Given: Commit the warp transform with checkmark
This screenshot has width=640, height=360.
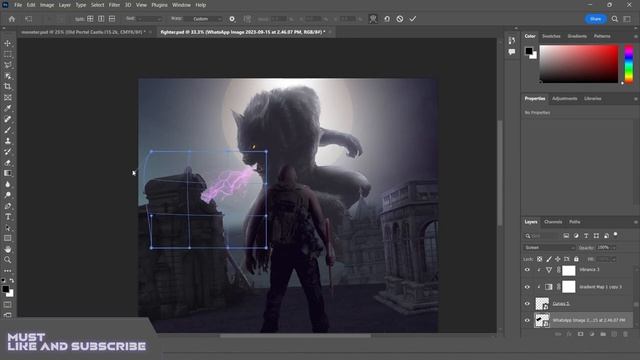Looking at the screenshot, I should click(413, 19).
